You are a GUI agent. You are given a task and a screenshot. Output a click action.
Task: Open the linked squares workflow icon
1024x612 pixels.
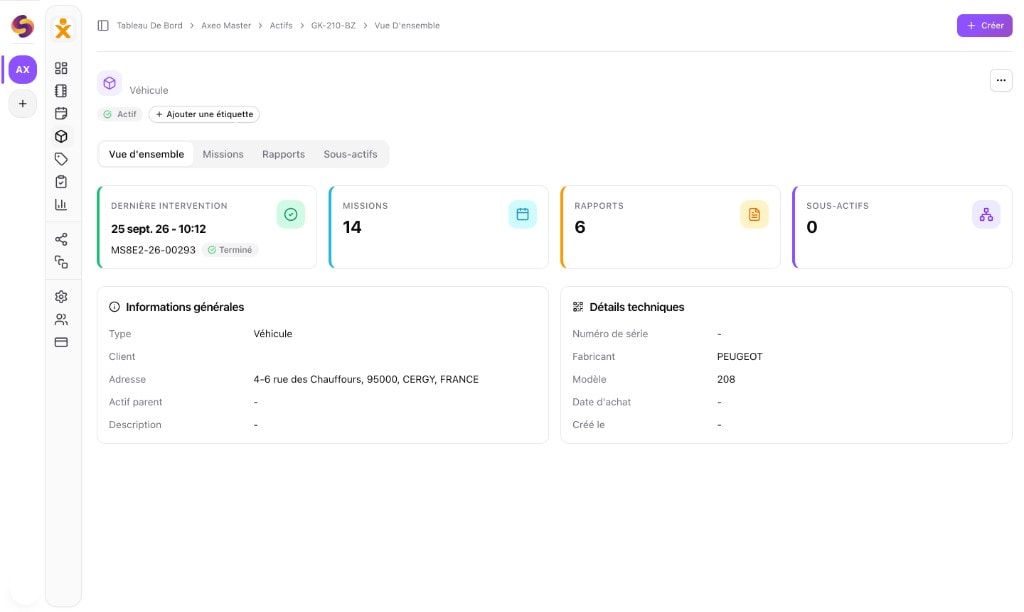pyautogui.click(x=61, y=262)
